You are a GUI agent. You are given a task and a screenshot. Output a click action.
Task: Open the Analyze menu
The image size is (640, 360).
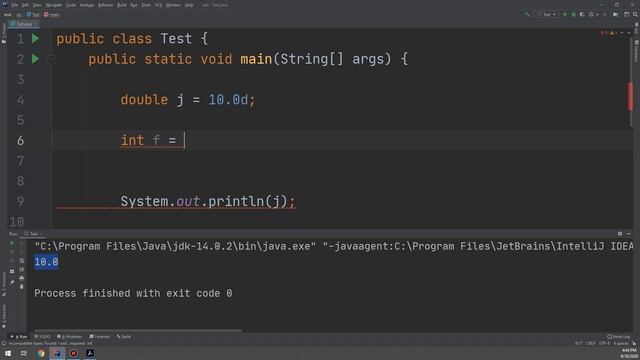click(x=87, y=5)
